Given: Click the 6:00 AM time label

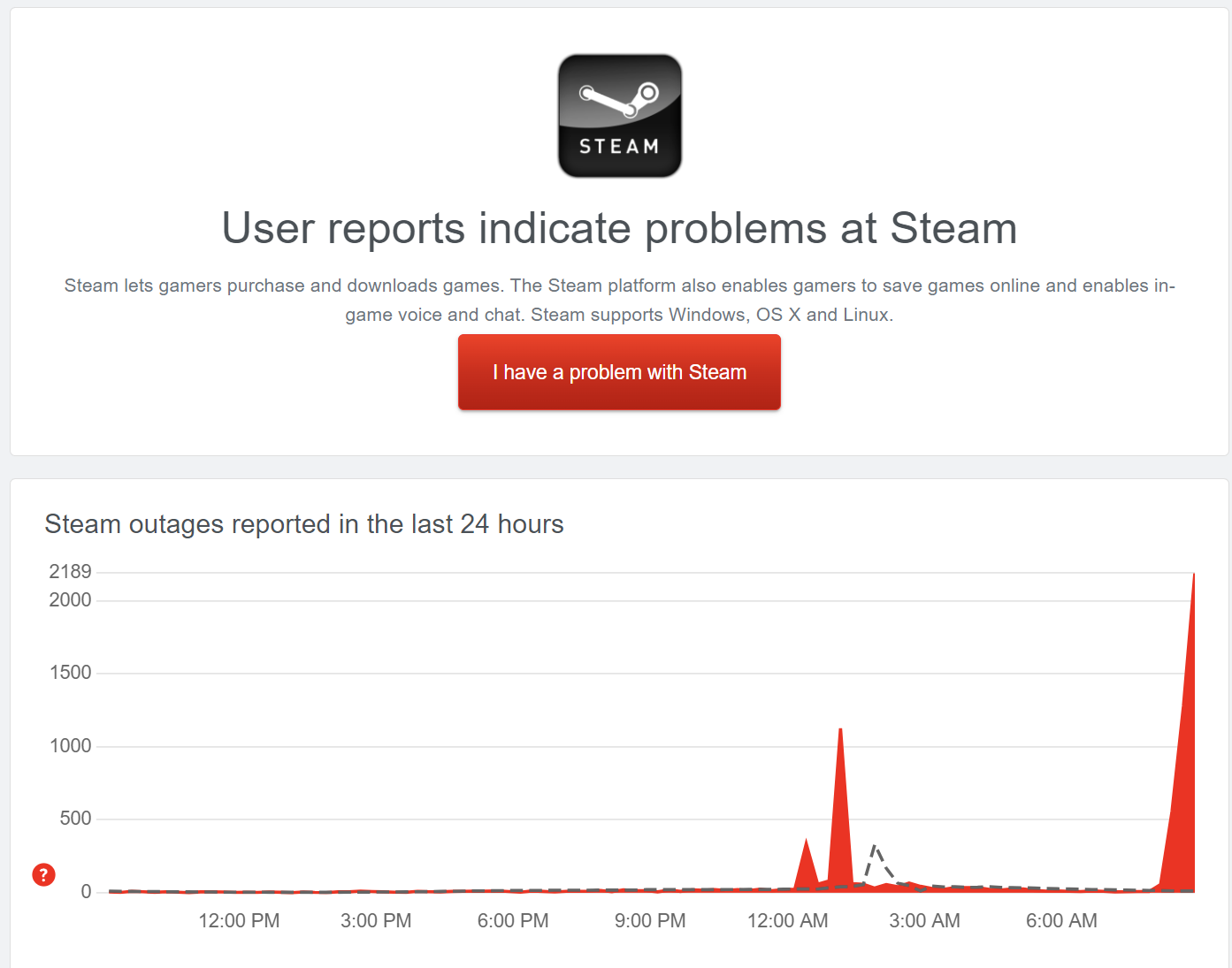Looking at the screenshot, I should tap(1061, 920).
